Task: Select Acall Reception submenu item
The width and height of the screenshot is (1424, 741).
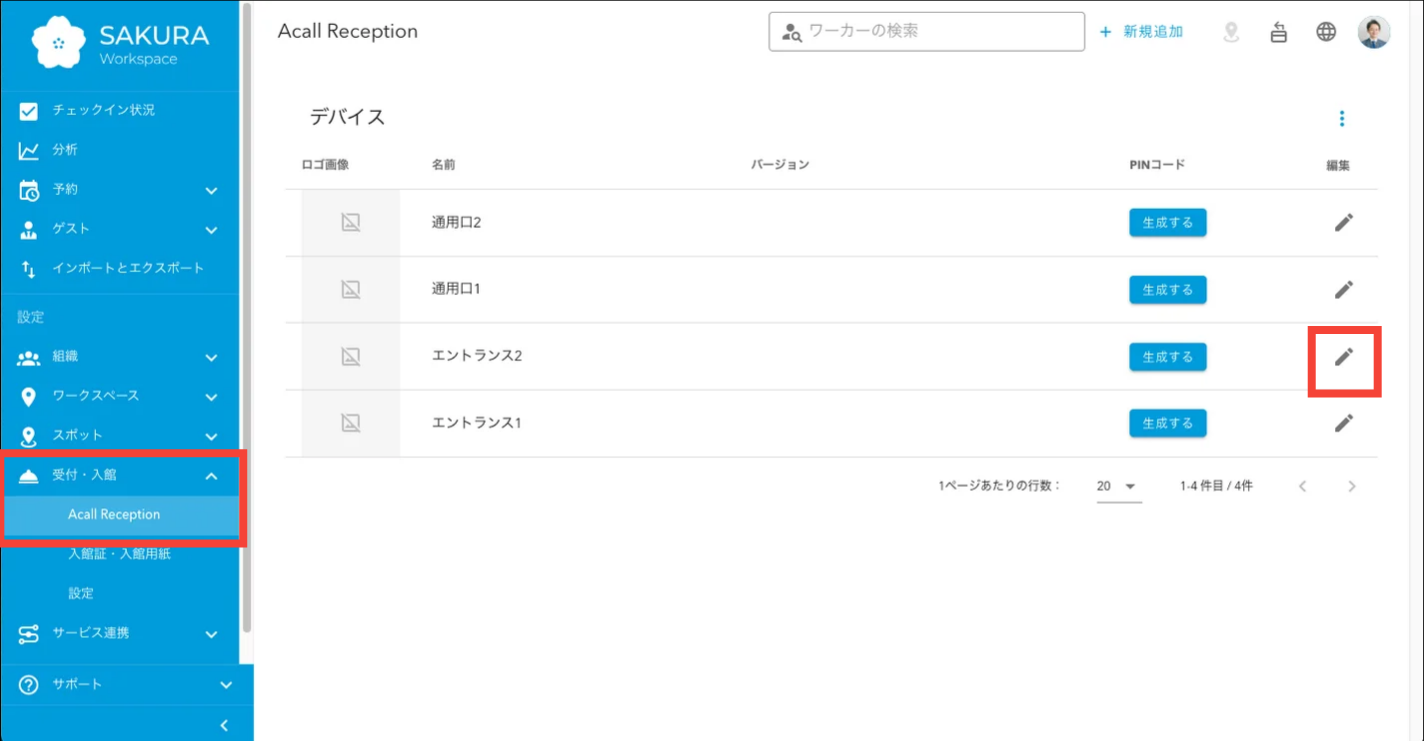Action: pyautogui.click(x=120, y=515)
